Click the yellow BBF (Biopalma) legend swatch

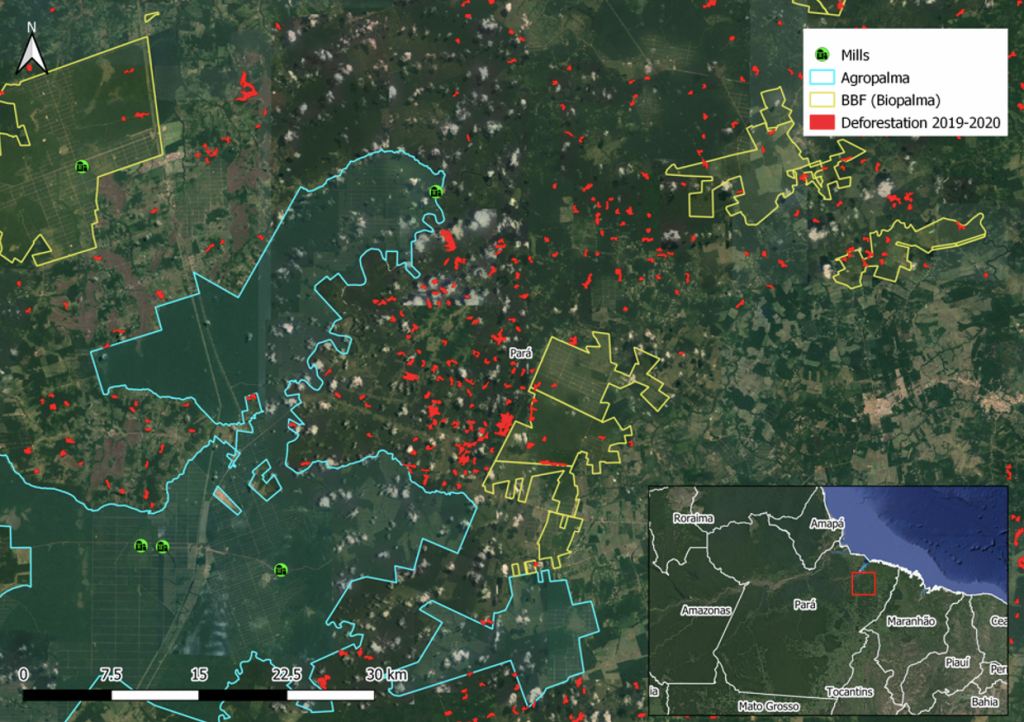pyautogui.click(x=821, y=100)
